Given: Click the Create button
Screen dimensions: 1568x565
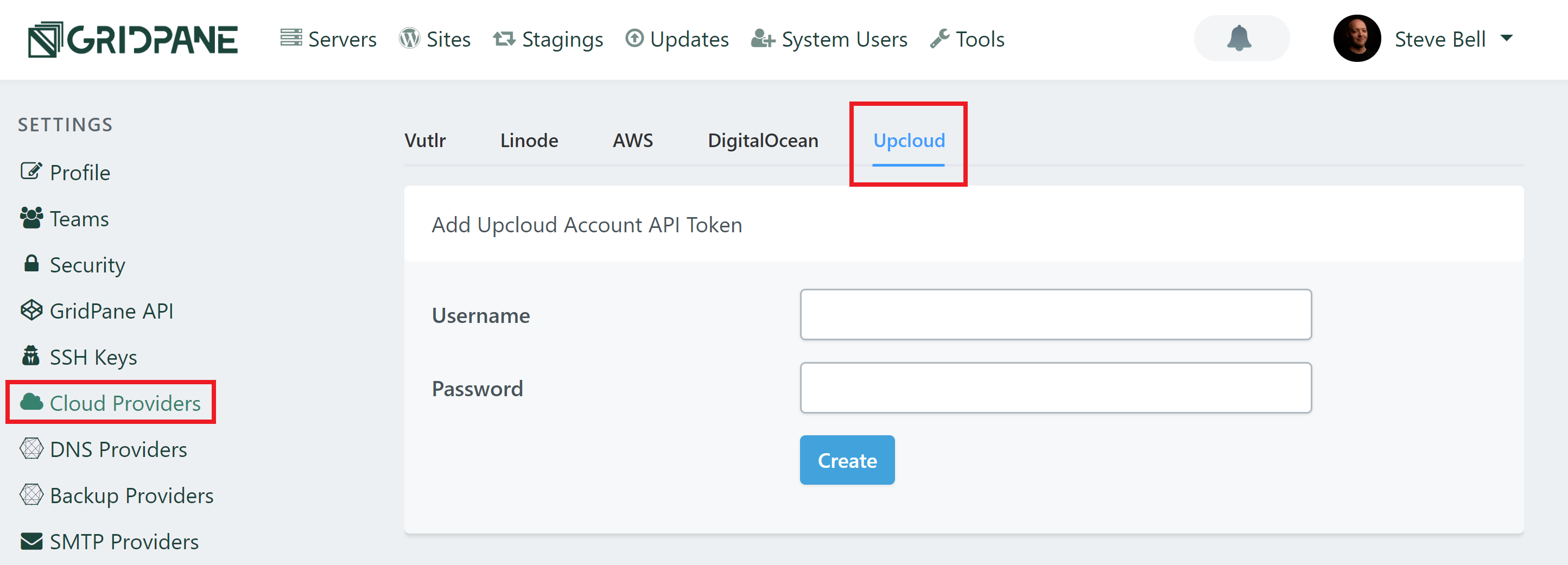Looking at the screenshot, I should (847, 460).
